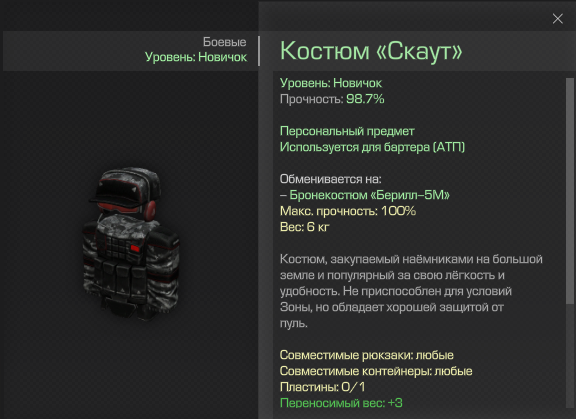This screenshot has width=576, height=419.
Task: Click the helmet of the suit model
Action: tap(126, 191)
